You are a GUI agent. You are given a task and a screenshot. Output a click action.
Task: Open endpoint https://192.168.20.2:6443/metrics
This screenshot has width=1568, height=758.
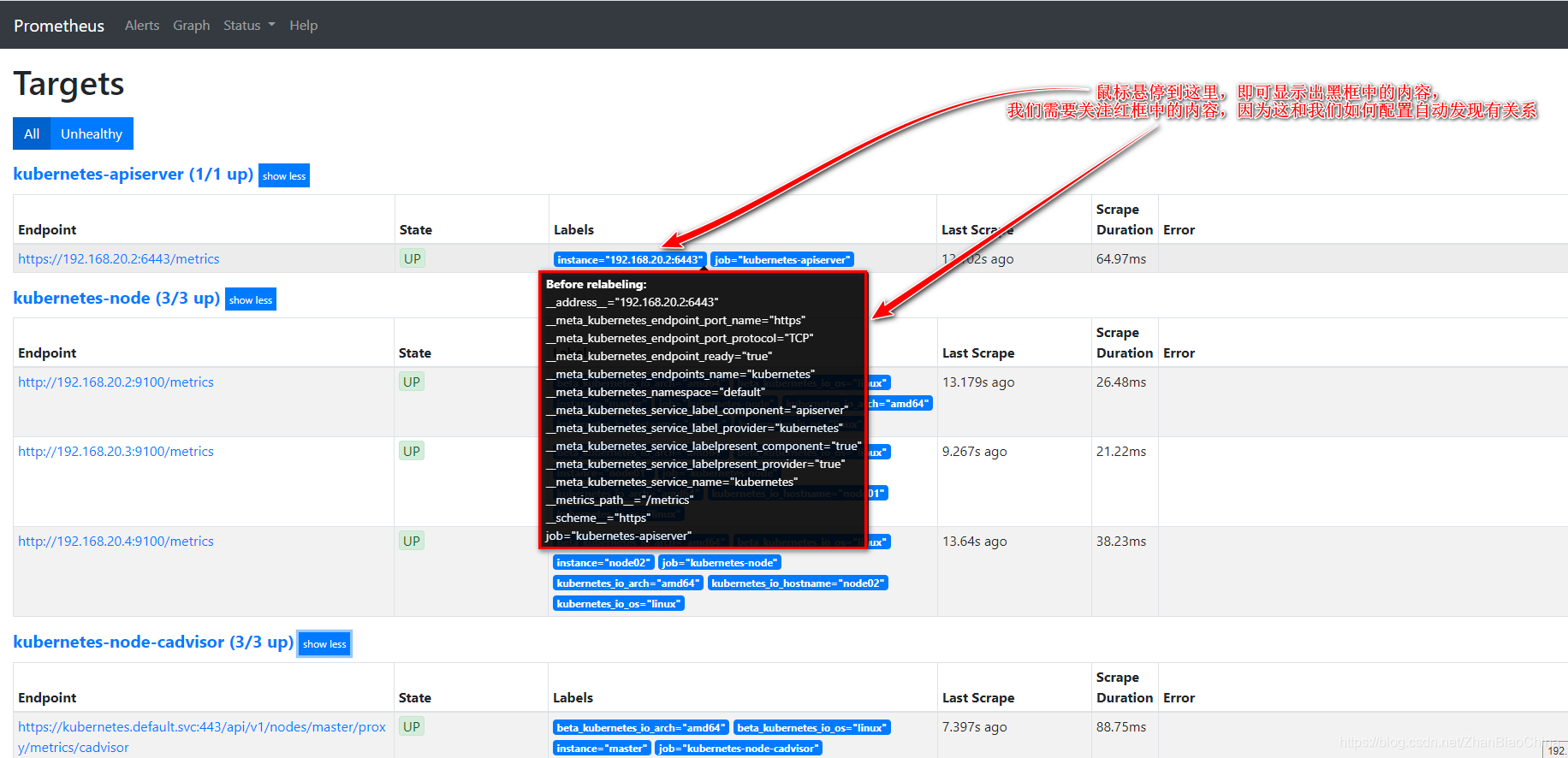[x=119, y=258]
